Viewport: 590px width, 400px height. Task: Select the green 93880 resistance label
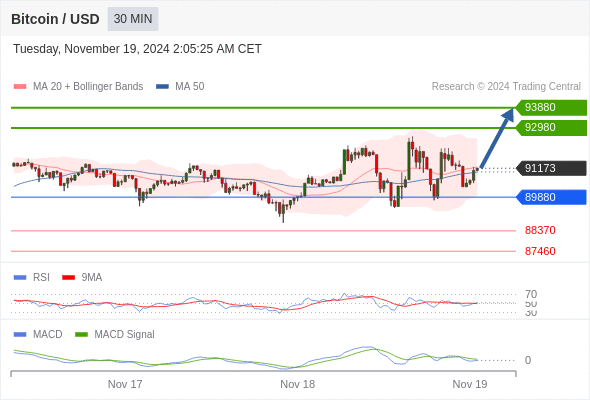[x=551, y=107]
